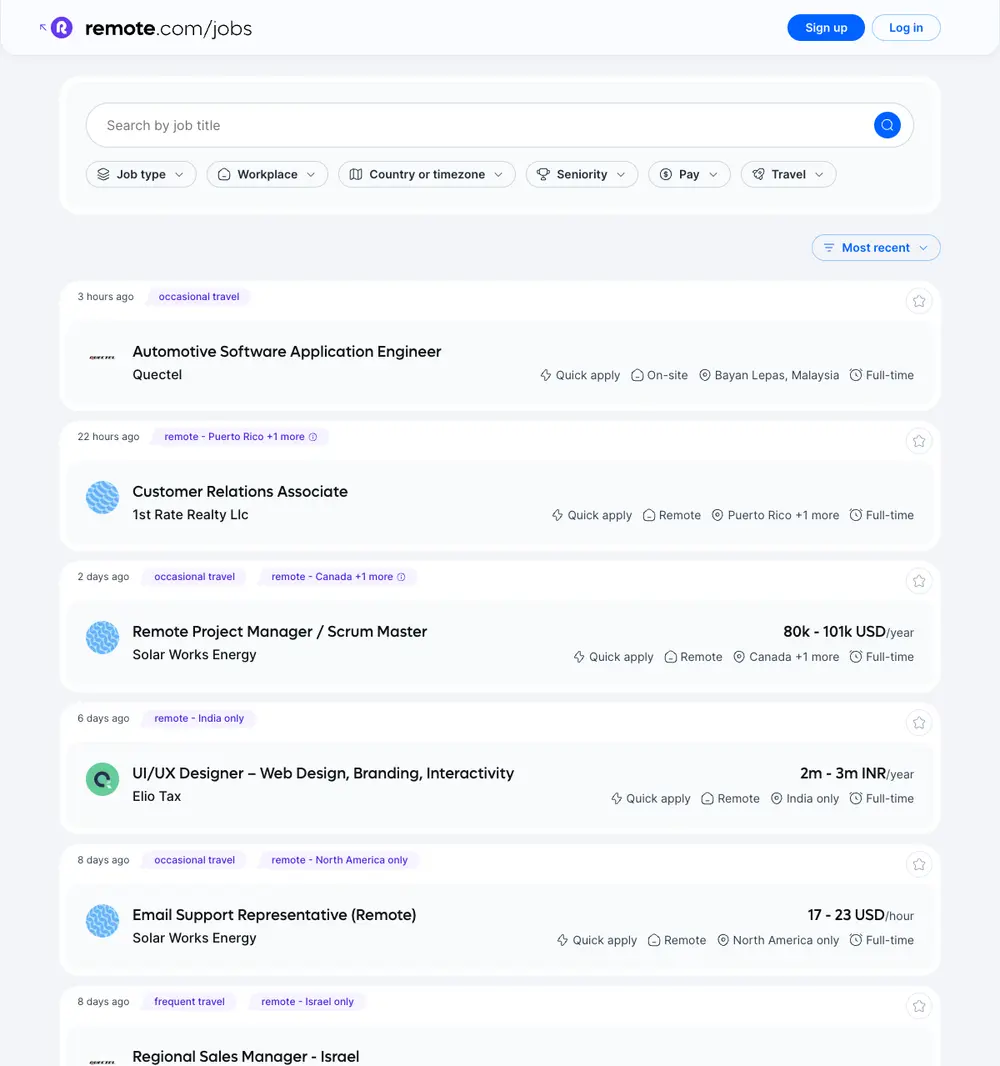Star the Automotive Software Application Engineer job

(918, 300)
